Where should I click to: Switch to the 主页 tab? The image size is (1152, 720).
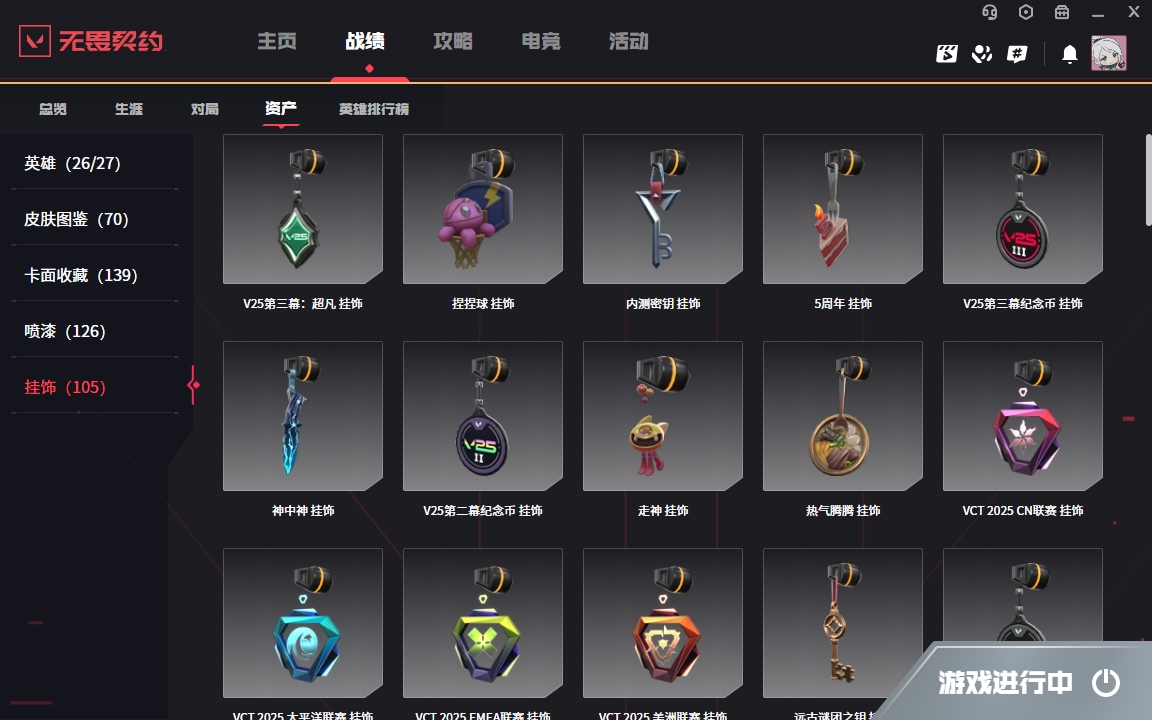pos(277,41)
